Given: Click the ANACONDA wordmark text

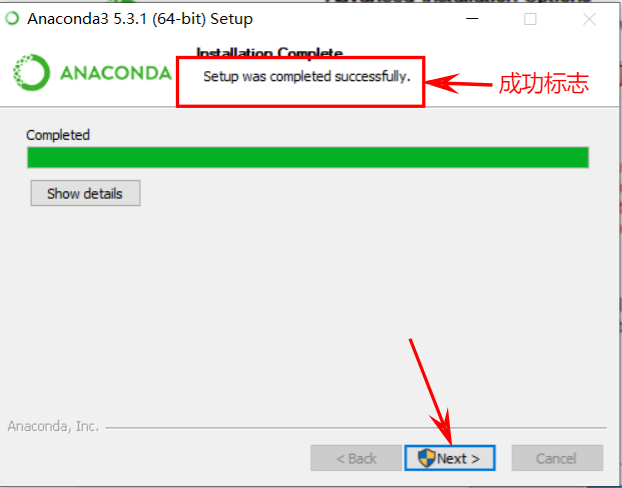Looking at the screenshot, I should [116, 73].
